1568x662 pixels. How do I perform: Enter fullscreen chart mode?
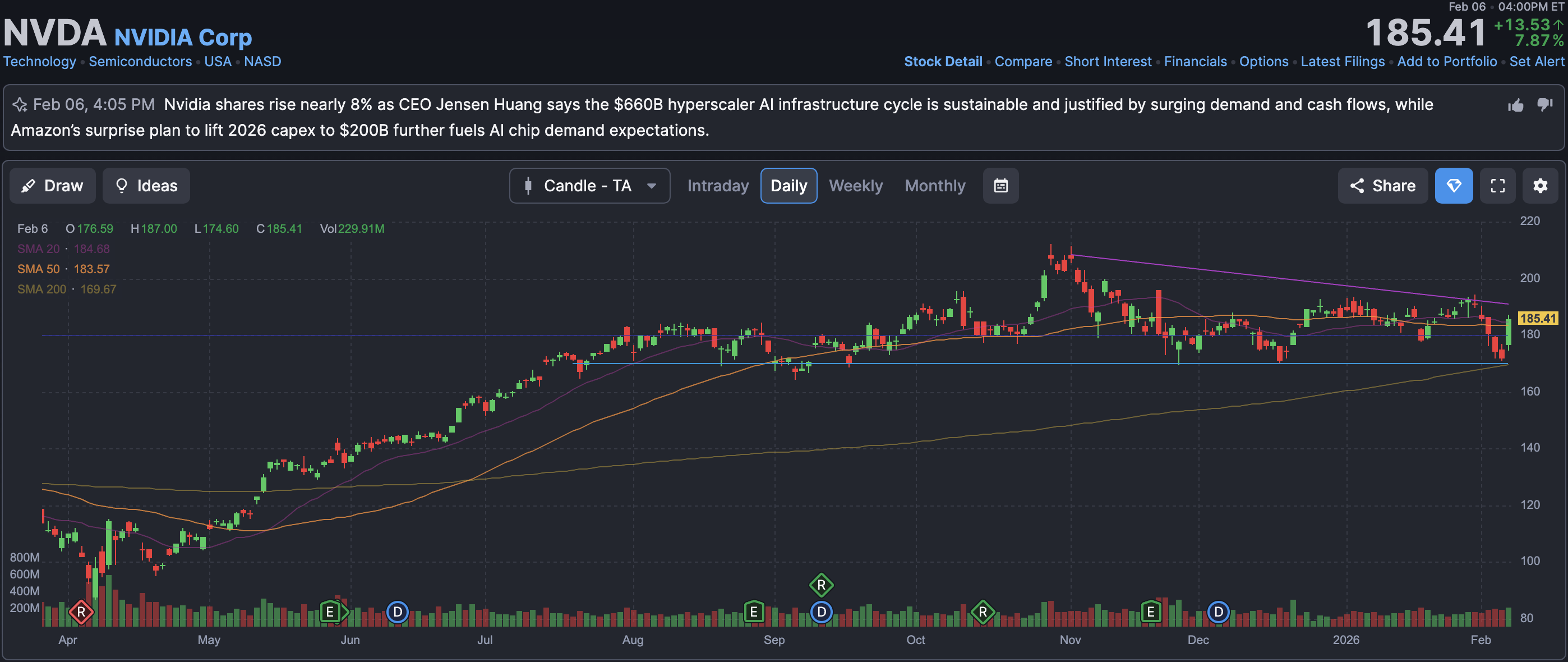point(1497,186)
